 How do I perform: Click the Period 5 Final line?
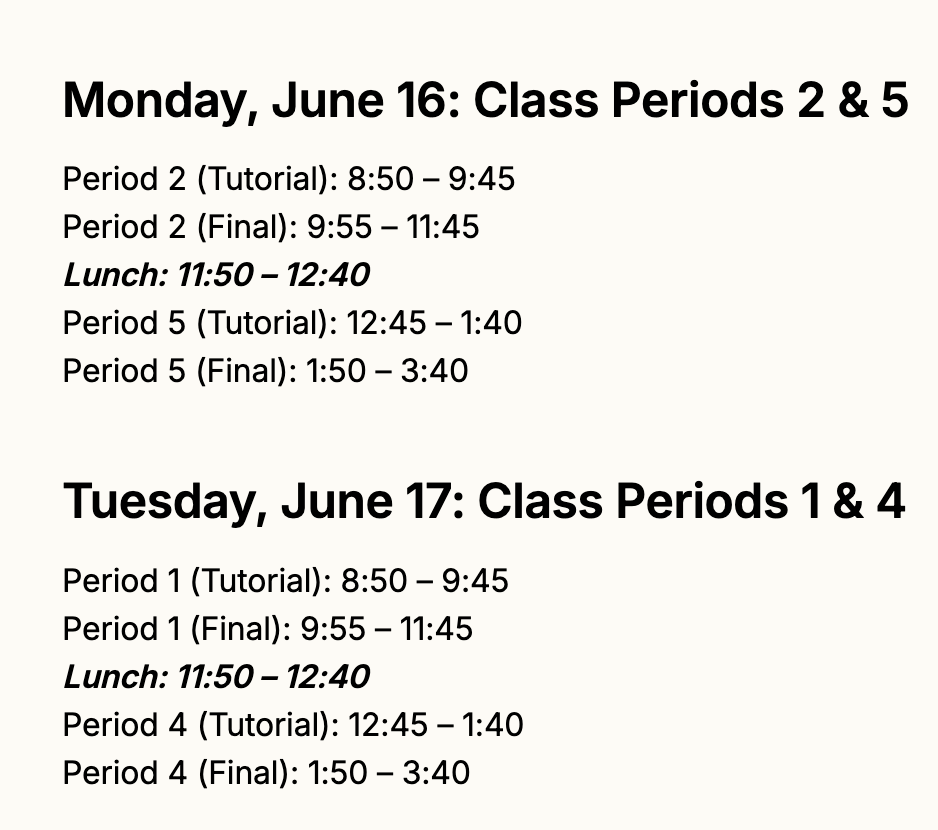(266, 371)
